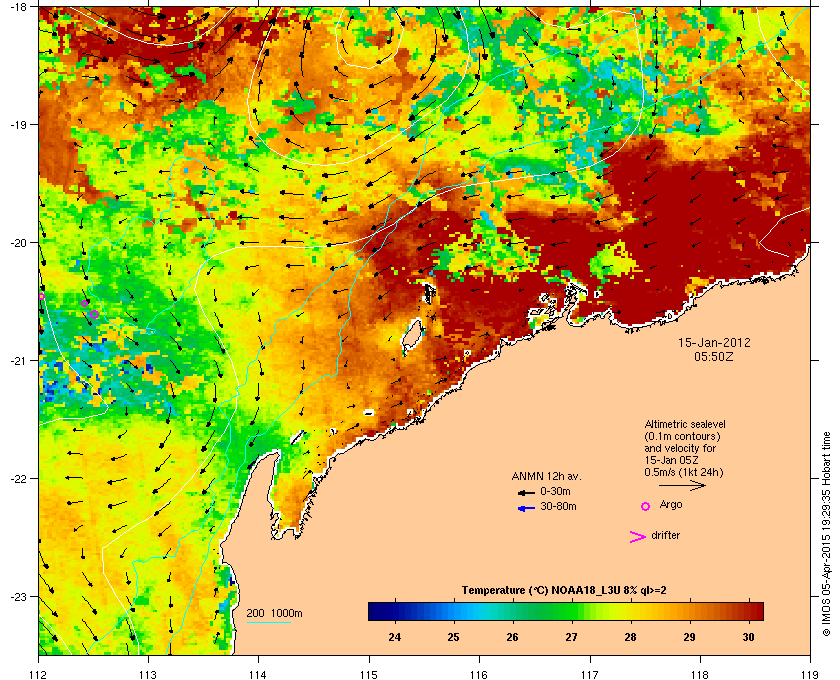Image resolution: width=840 pixels, height=680 pixels.
Task: Click latitude axis label '-23'
Action: coord(18,596)
